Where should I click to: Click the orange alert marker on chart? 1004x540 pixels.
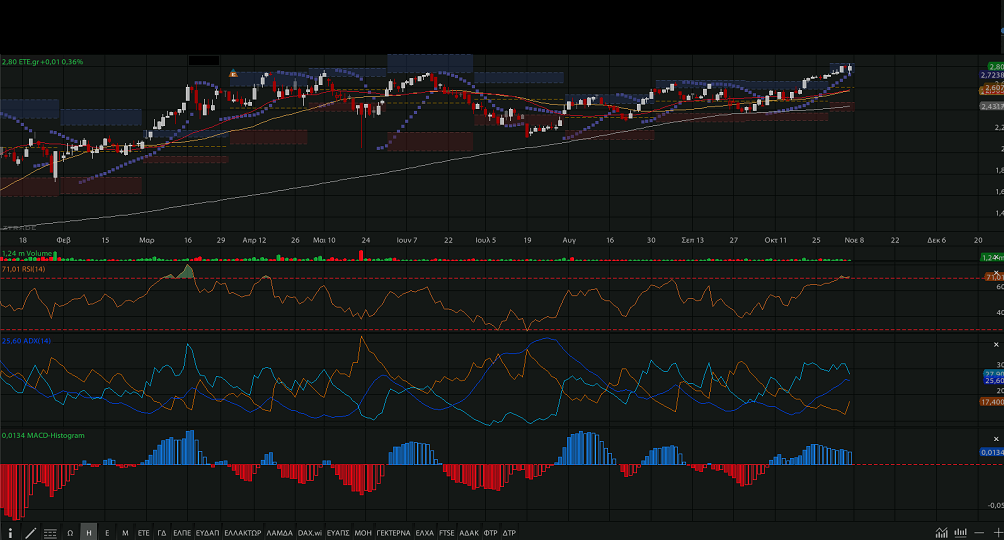coord(233,73)
